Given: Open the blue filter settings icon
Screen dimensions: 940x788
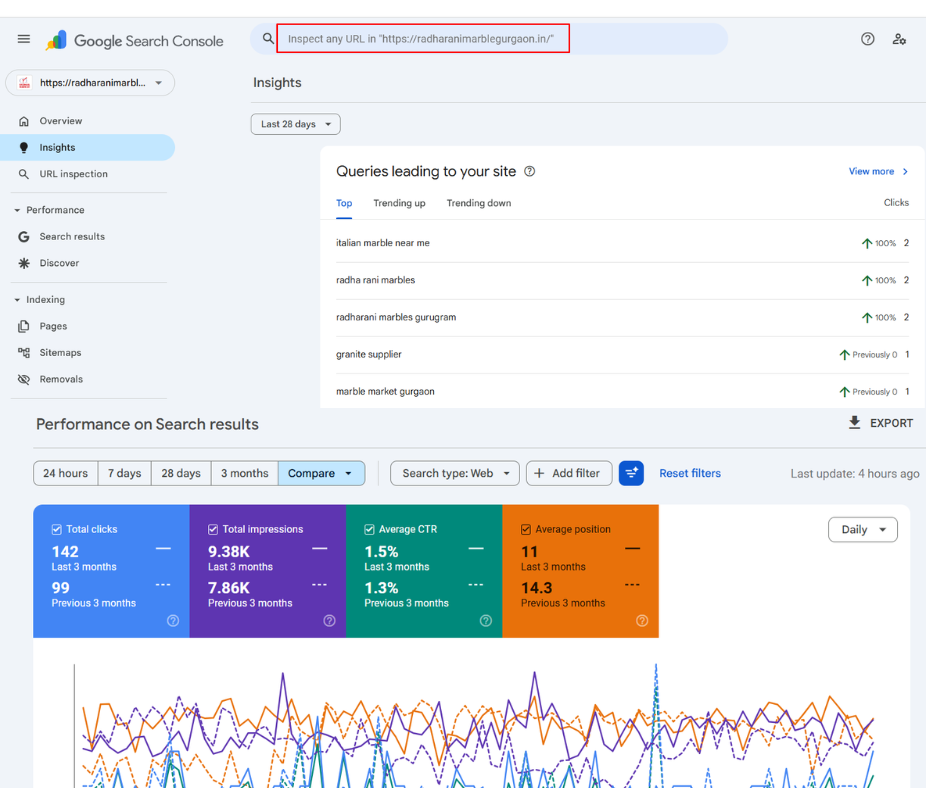Looking at the screenshot, I should click(x=631, y=473).
